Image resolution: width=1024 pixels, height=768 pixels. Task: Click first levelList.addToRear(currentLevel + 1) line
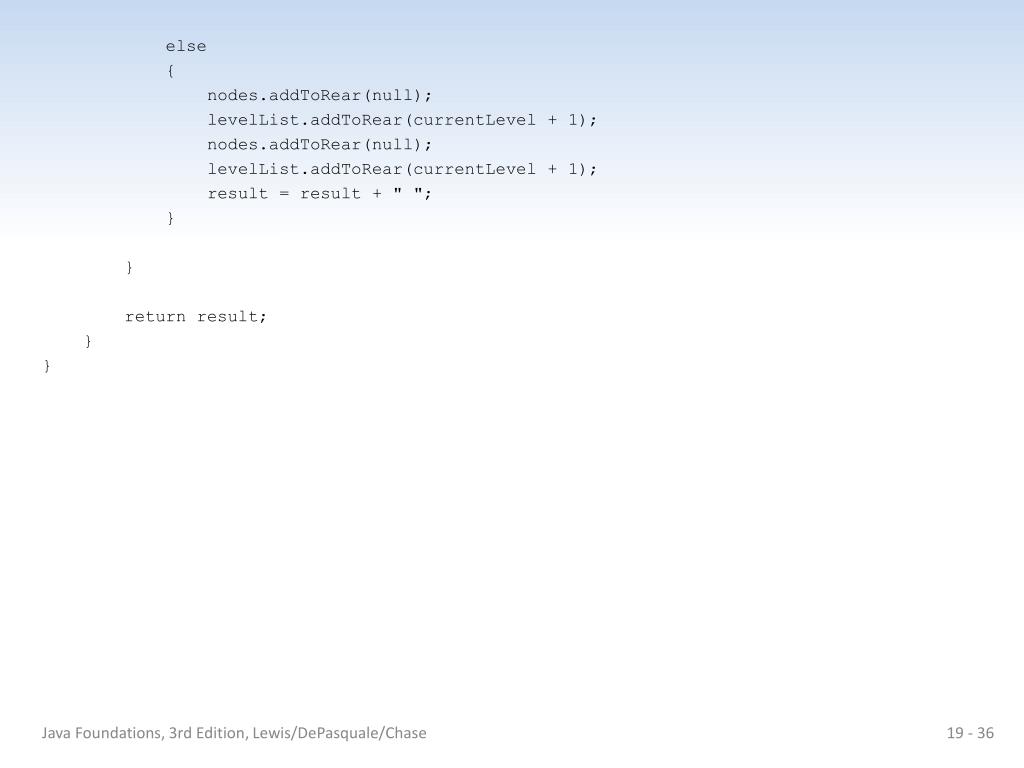(402, 120)
